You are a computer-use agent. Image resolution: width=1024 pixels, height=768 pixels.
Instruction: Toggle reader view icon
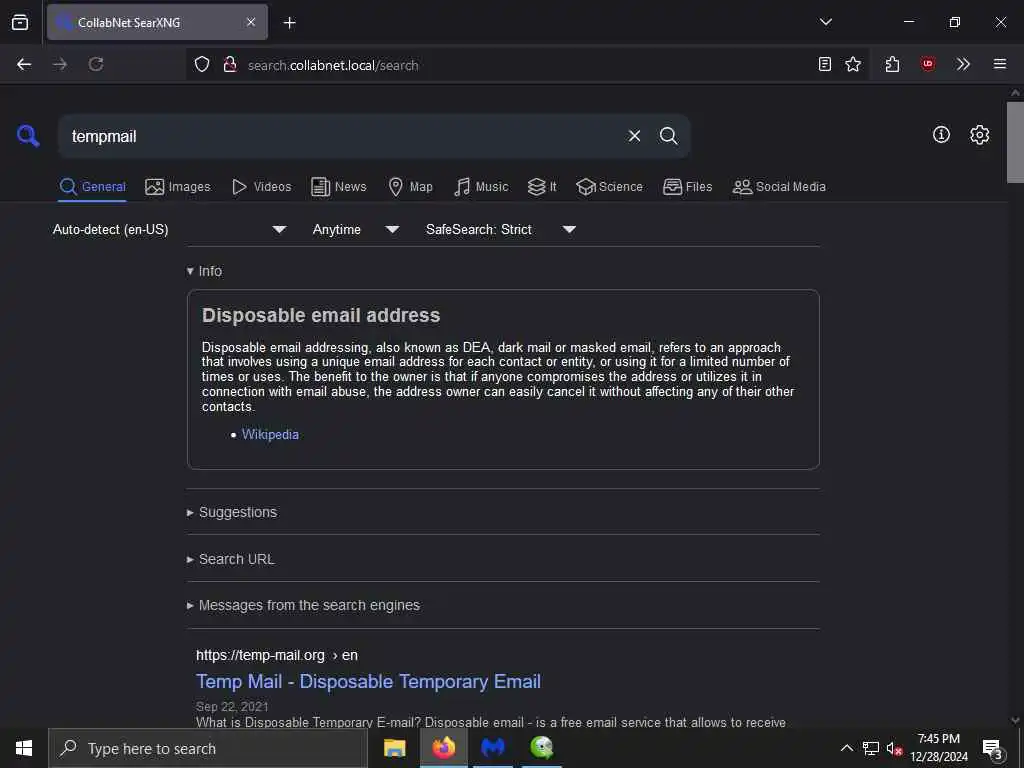point(825,64)
